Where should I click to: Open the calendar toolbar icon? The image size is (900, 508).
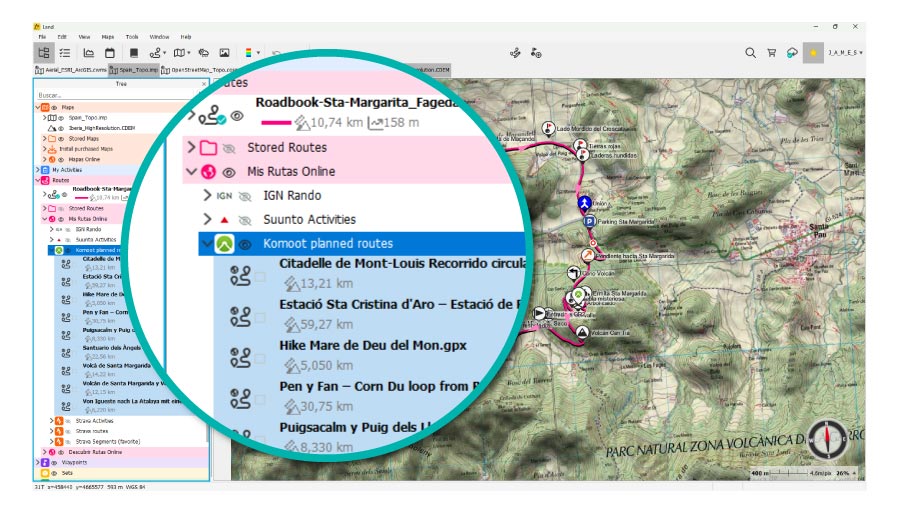[x=110, y=53]
